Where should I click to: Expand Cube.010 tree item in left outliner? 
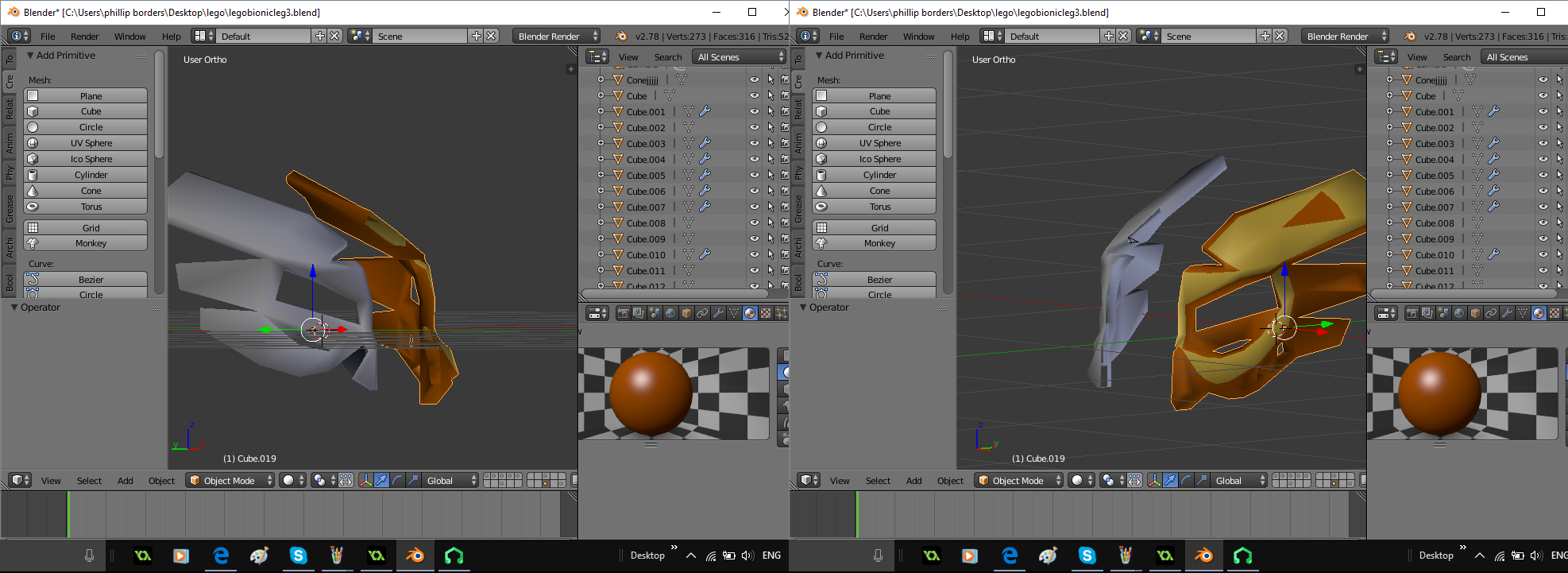tap(601, 255)
